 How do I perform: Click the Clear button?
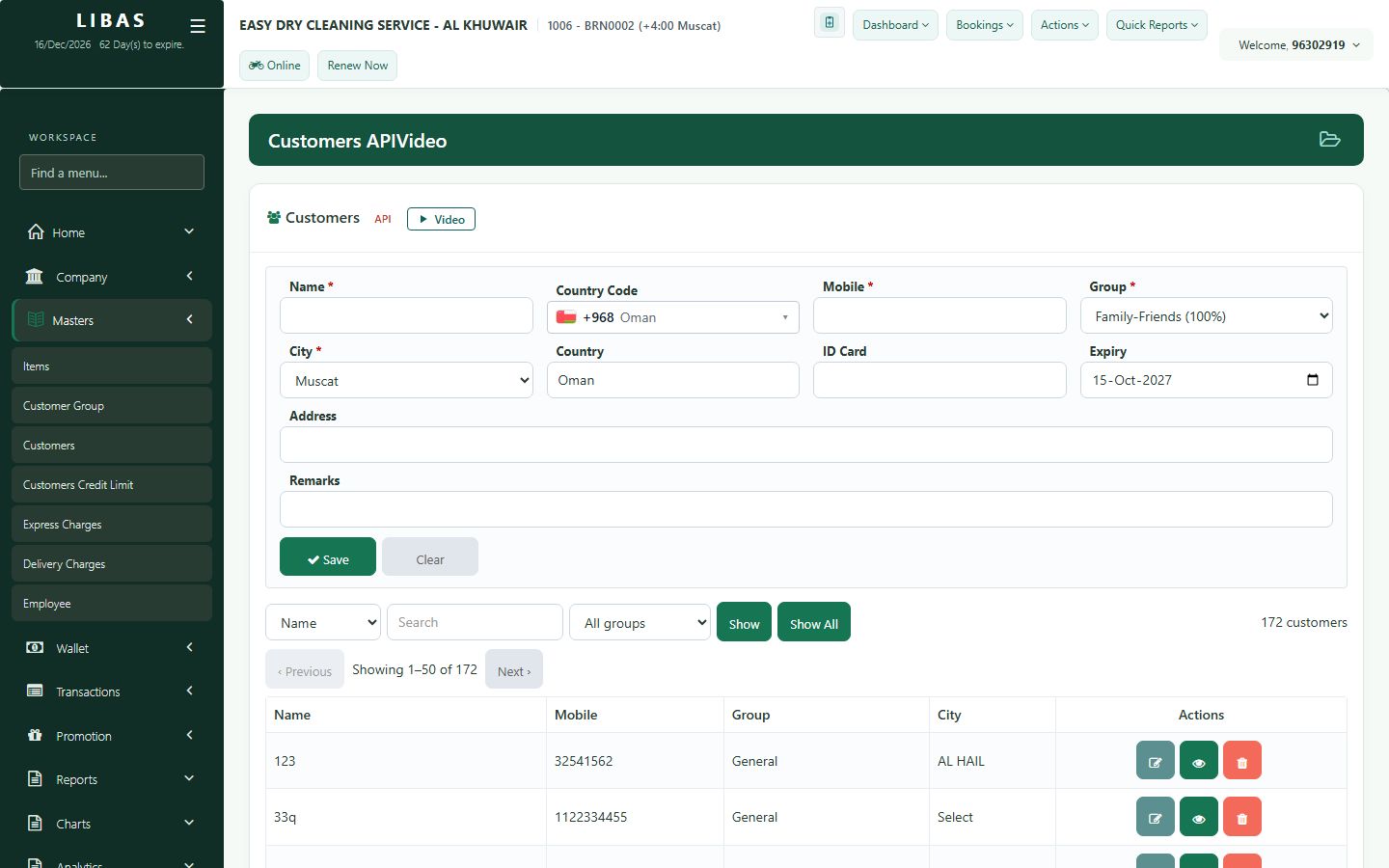tap(430, 557)
